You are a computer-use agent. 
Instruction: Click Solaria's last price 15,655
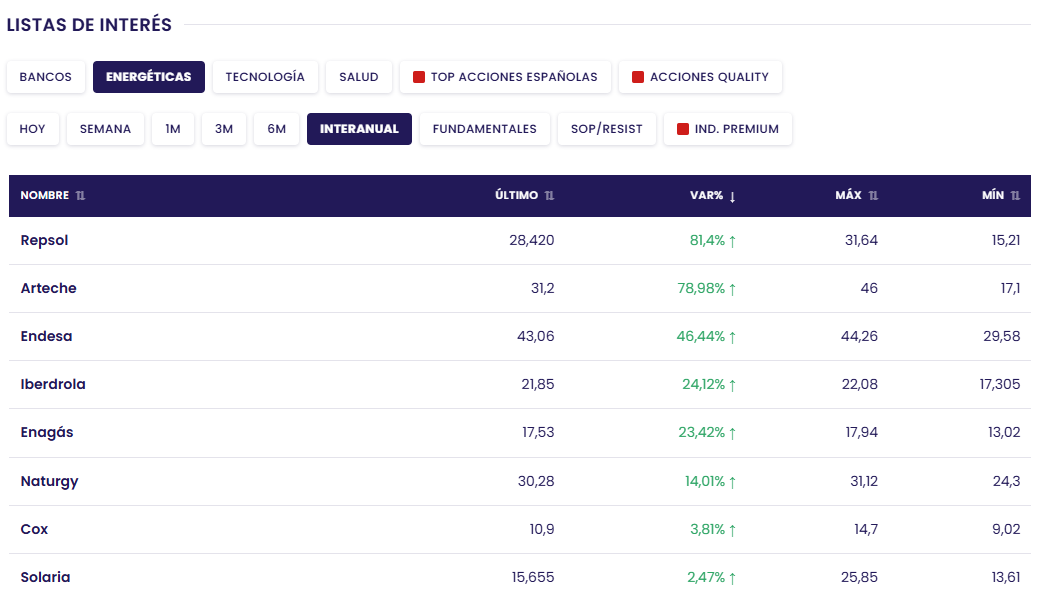[x=533, y=577]
